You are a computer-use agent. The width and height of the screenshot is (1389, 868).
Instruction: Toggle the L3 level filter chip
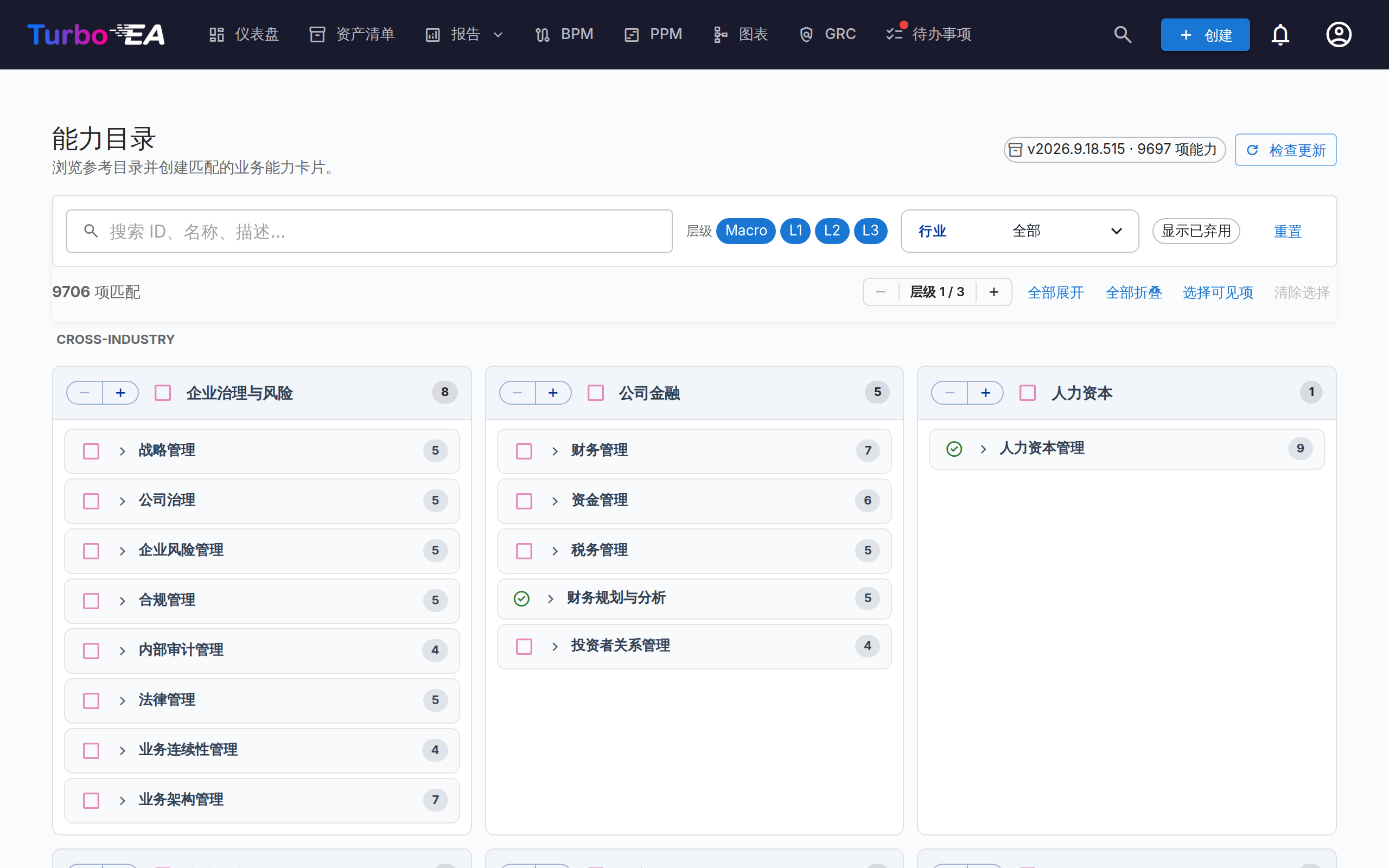tap(870, 231)
